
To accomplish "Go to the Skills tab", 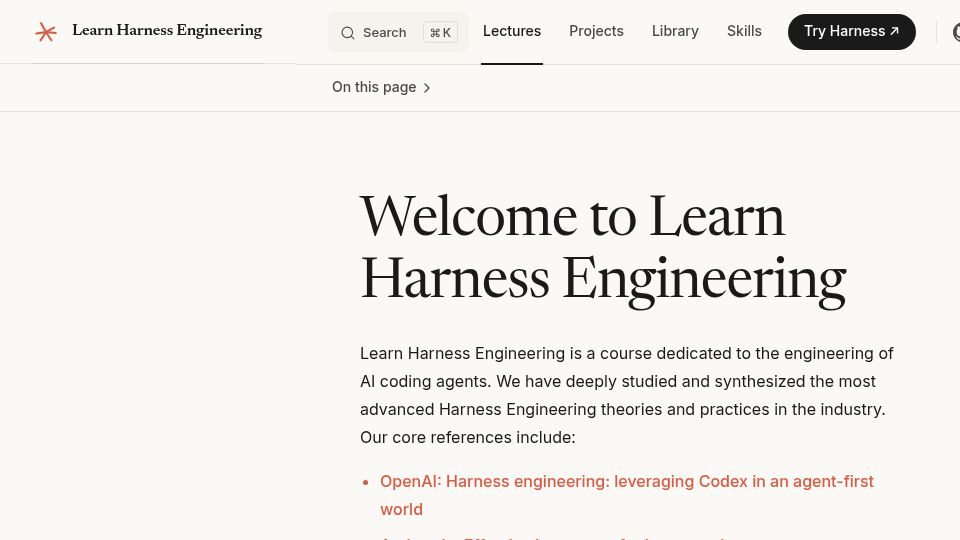I will 744,31.
